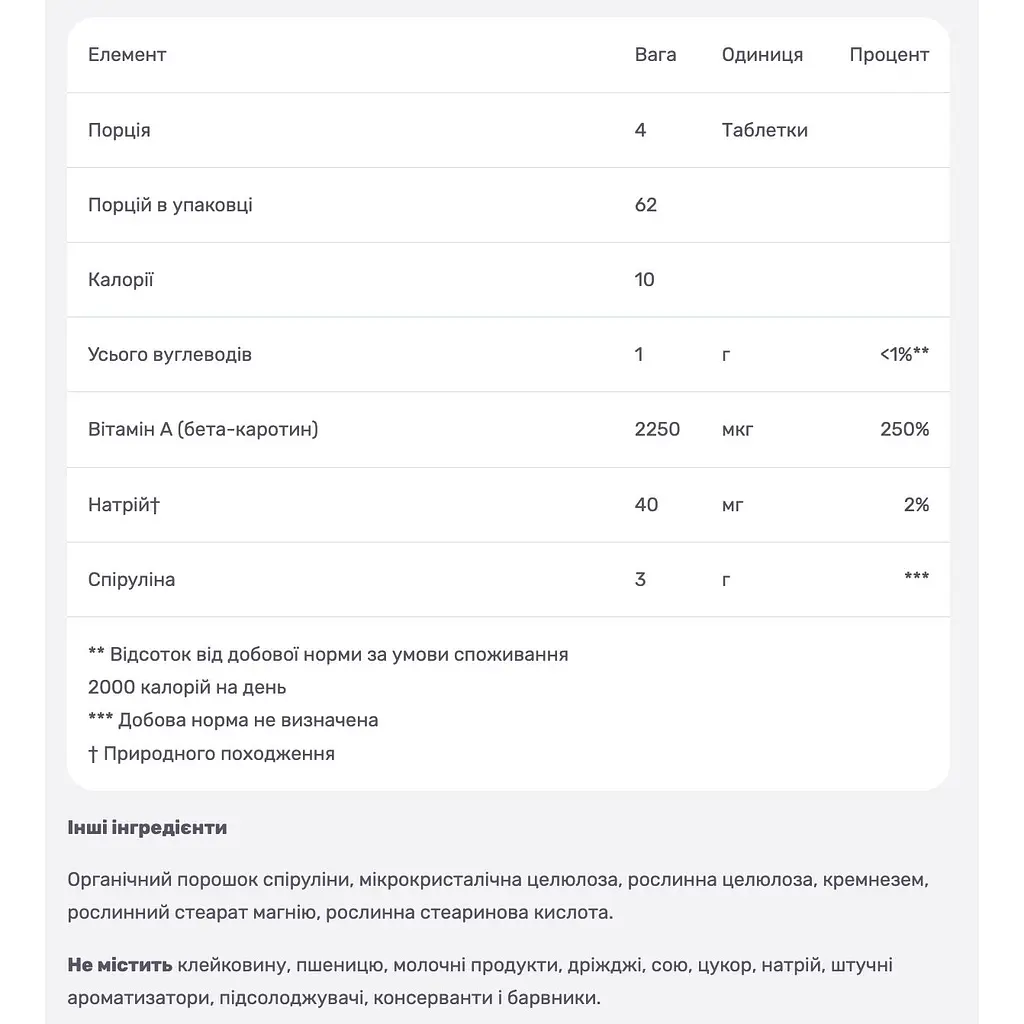The width and height of the screenshot is (1024, 1024).
Task: Click the Спіруліна row label
Action: coord(132,580)
